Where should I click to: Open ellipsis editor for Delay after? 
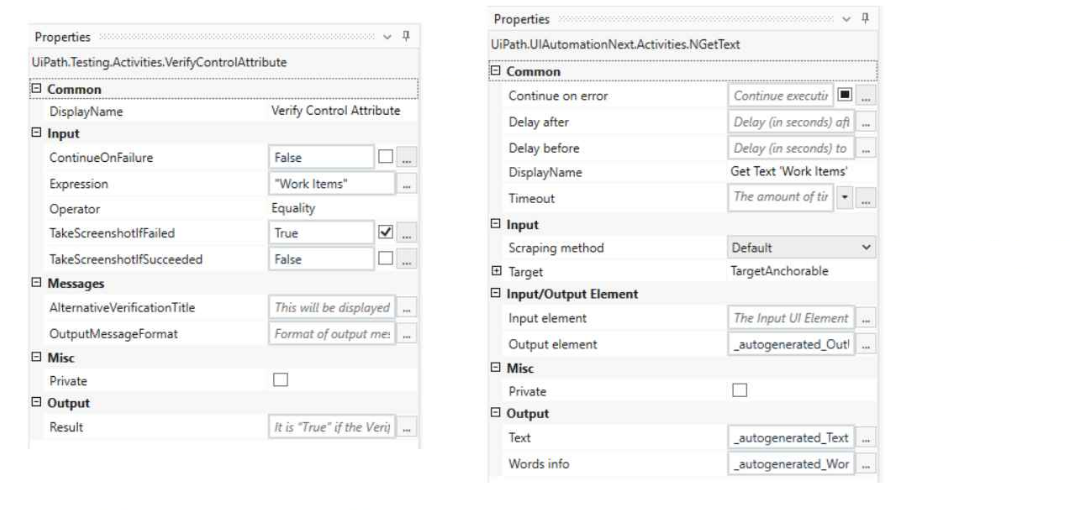coord(866,122)
